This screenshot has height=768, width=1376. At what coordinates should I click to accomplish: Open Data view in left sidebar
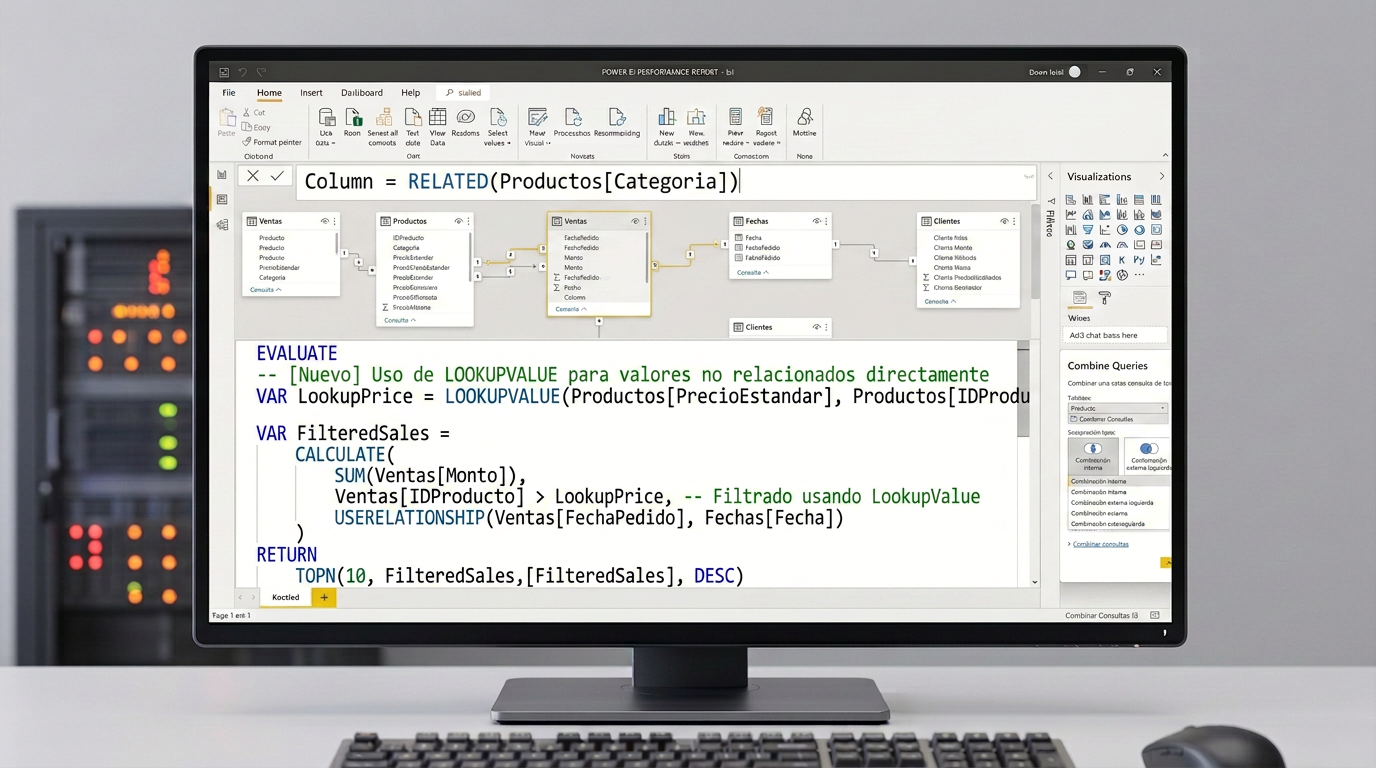(222, 200)
